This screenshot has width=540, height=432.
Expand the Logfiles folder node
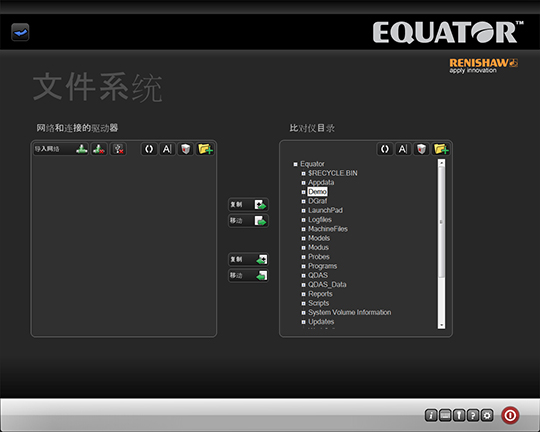(x=303, y=220)
